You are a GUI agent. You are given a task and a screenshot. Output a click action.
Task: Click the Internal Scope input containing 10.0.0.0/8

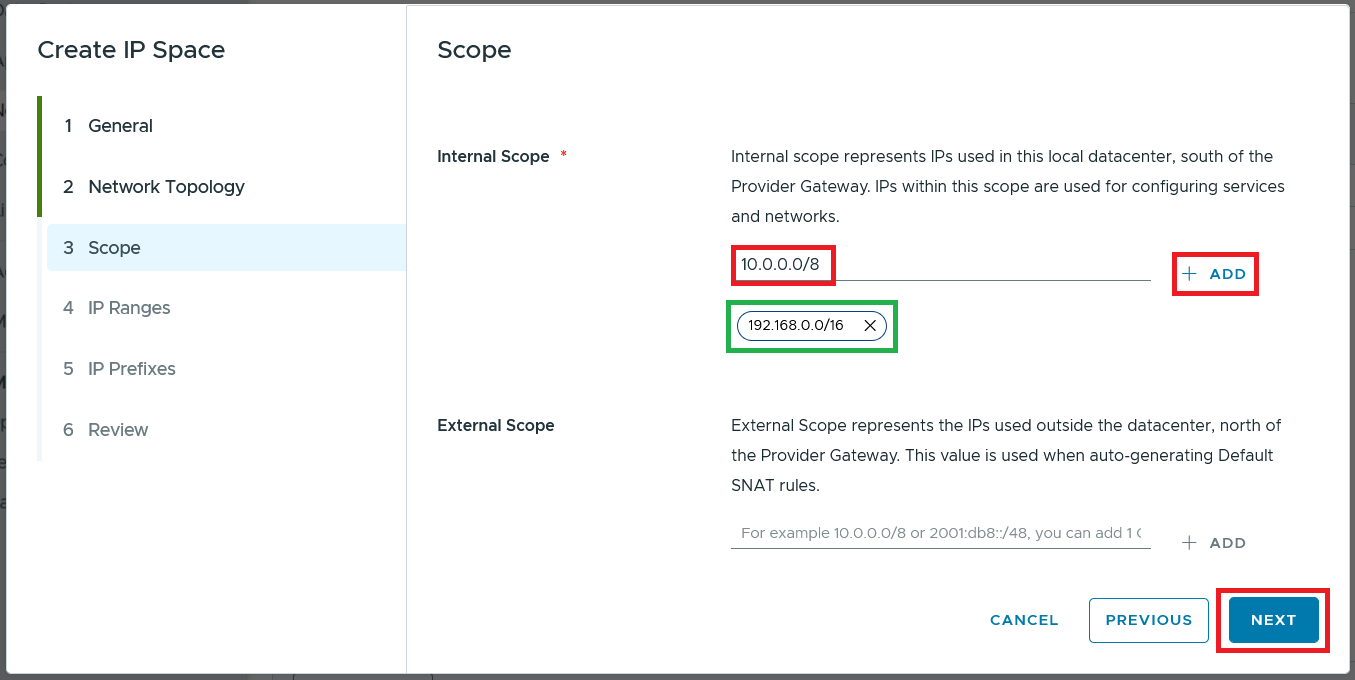click(x=940, y=265)
